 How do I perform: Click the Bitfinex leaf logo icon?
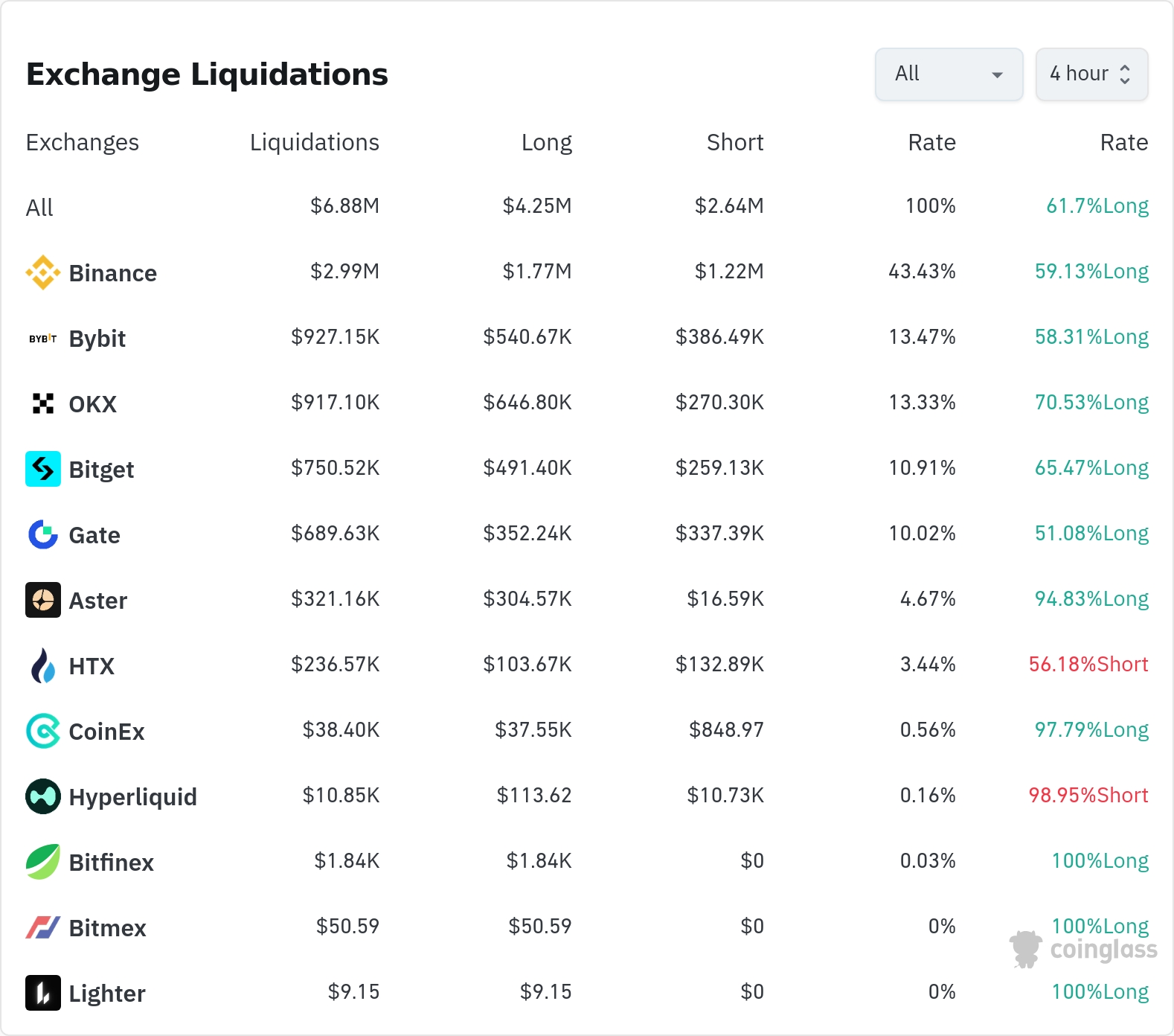click(43, 862)
